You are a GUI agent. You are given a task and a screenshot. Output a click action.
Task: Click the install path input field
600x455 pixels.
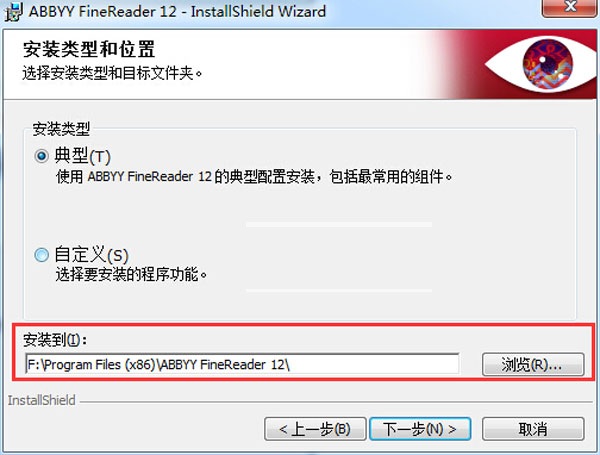point(242,364)
